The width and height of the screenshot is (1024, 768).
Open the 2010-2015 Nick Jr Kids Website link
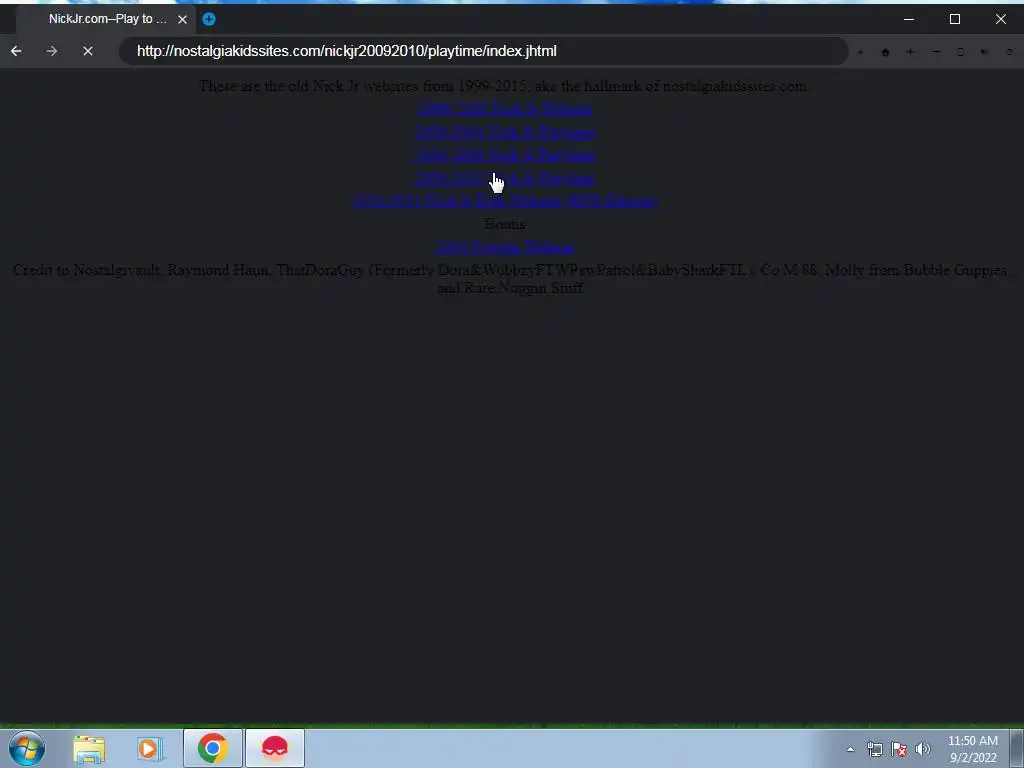[505, 201]
